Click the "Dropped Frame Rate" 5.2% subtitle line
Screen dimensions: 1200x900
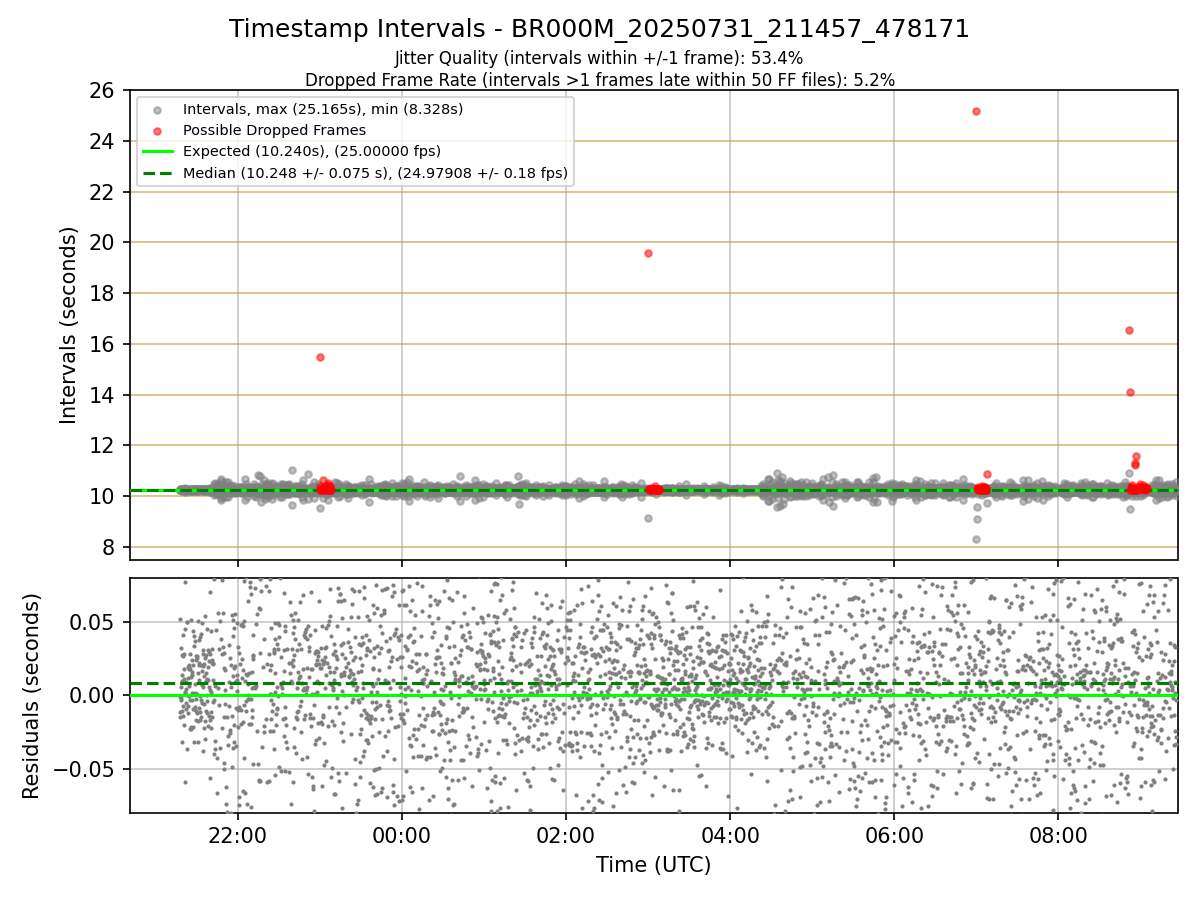(x=599, y=79)
